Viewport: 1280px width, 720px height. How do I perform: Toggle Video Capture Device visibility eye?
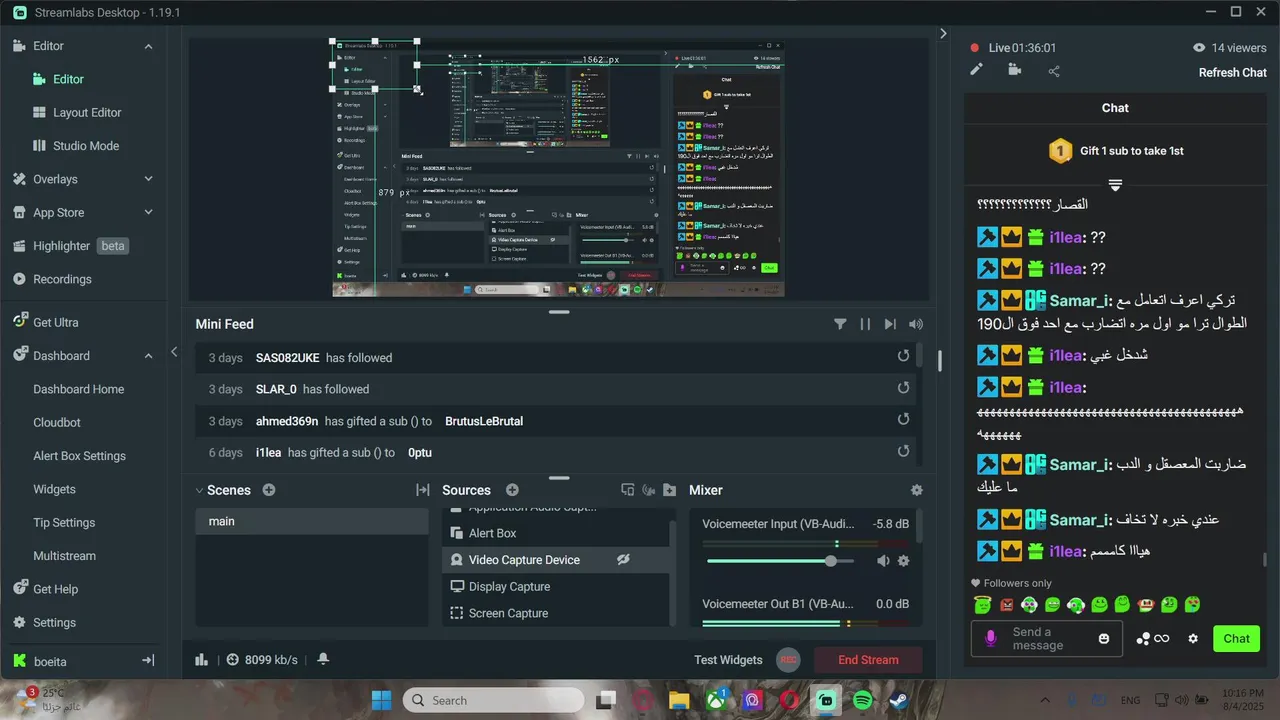tap(623, 560)
